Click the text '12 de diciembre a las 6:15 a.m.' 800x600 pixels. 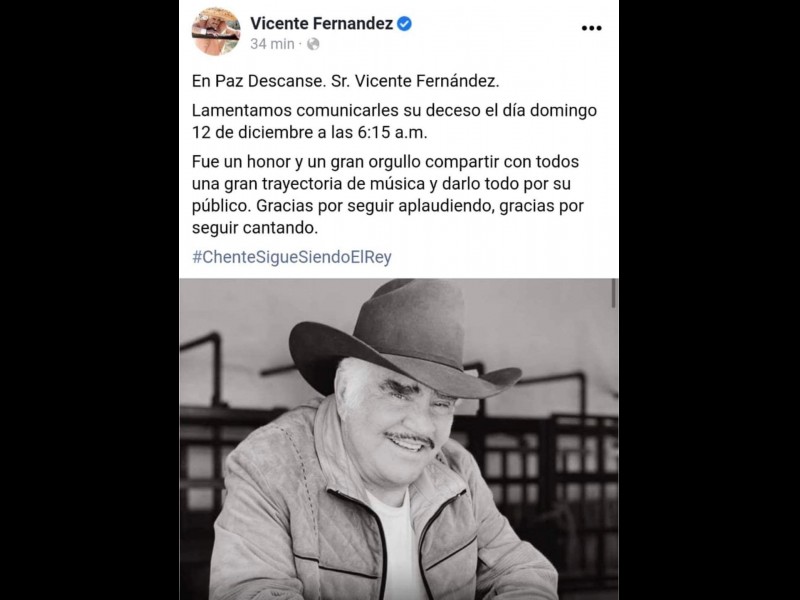(309, 133)
